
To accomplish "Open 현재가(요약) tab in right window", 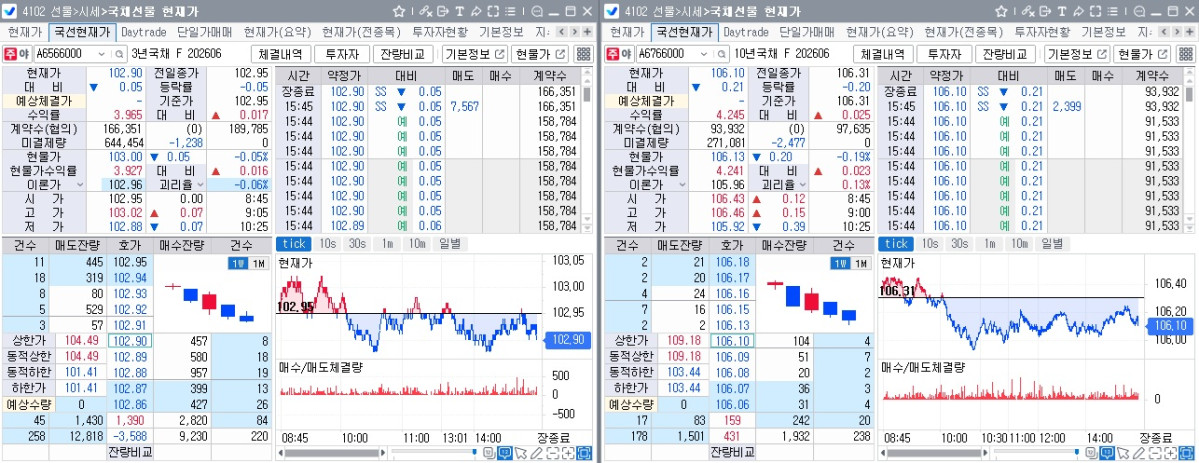I will click(x=880, y=32).
